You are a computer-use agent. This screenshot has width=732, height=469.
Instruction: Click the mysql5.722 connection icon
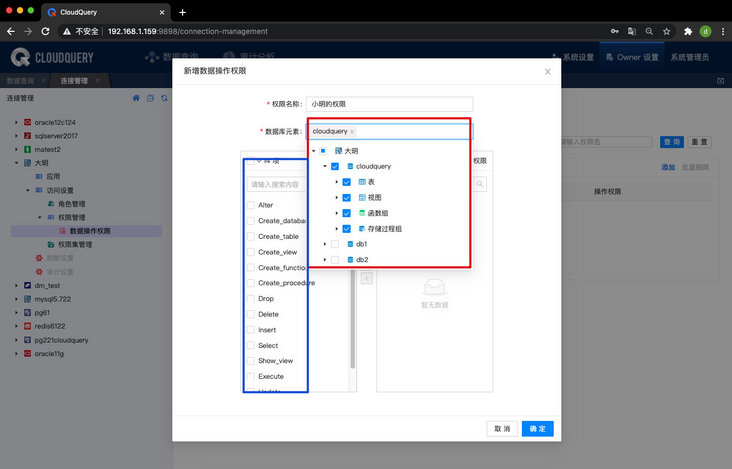click(x=28, y=299)
